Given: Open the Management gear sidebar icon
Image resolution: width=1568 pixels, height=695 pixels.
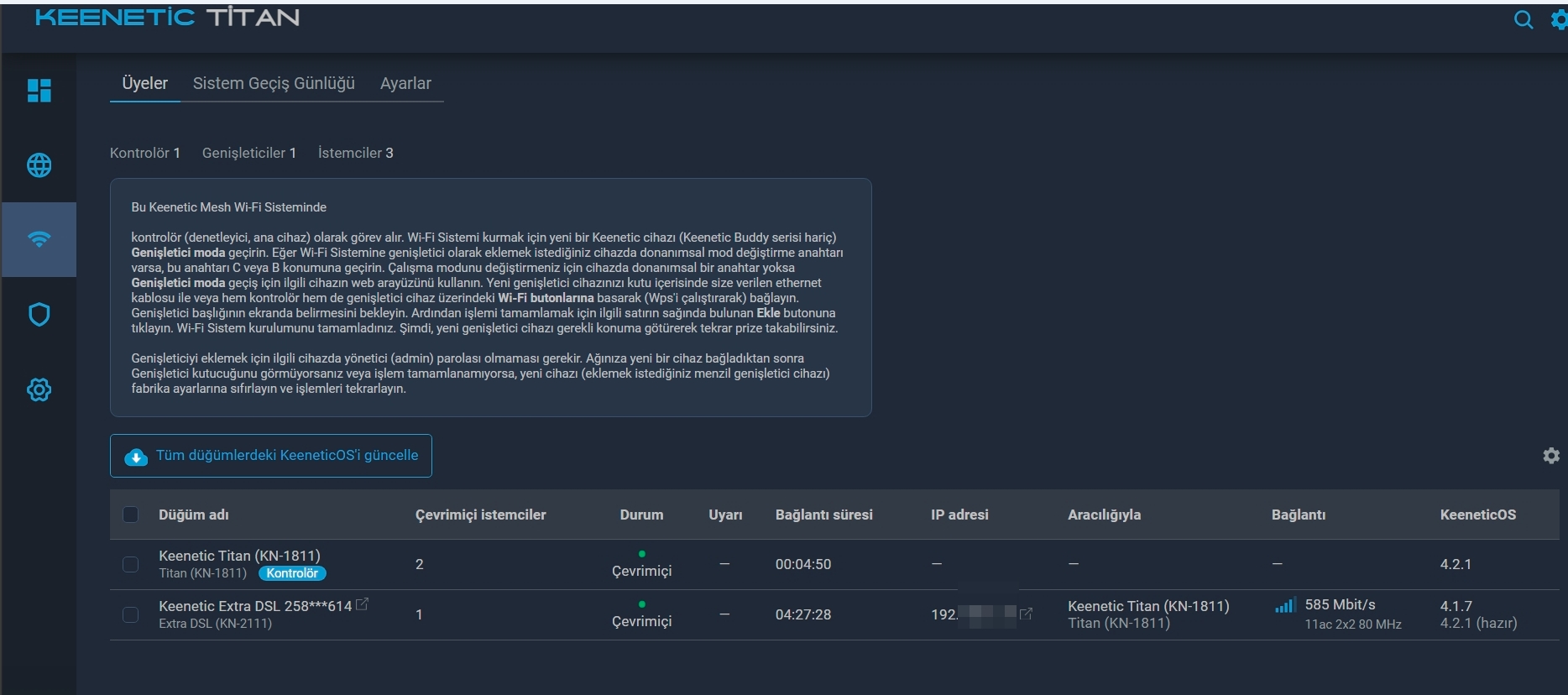Looking at the screenshot, I should point(39,389).
